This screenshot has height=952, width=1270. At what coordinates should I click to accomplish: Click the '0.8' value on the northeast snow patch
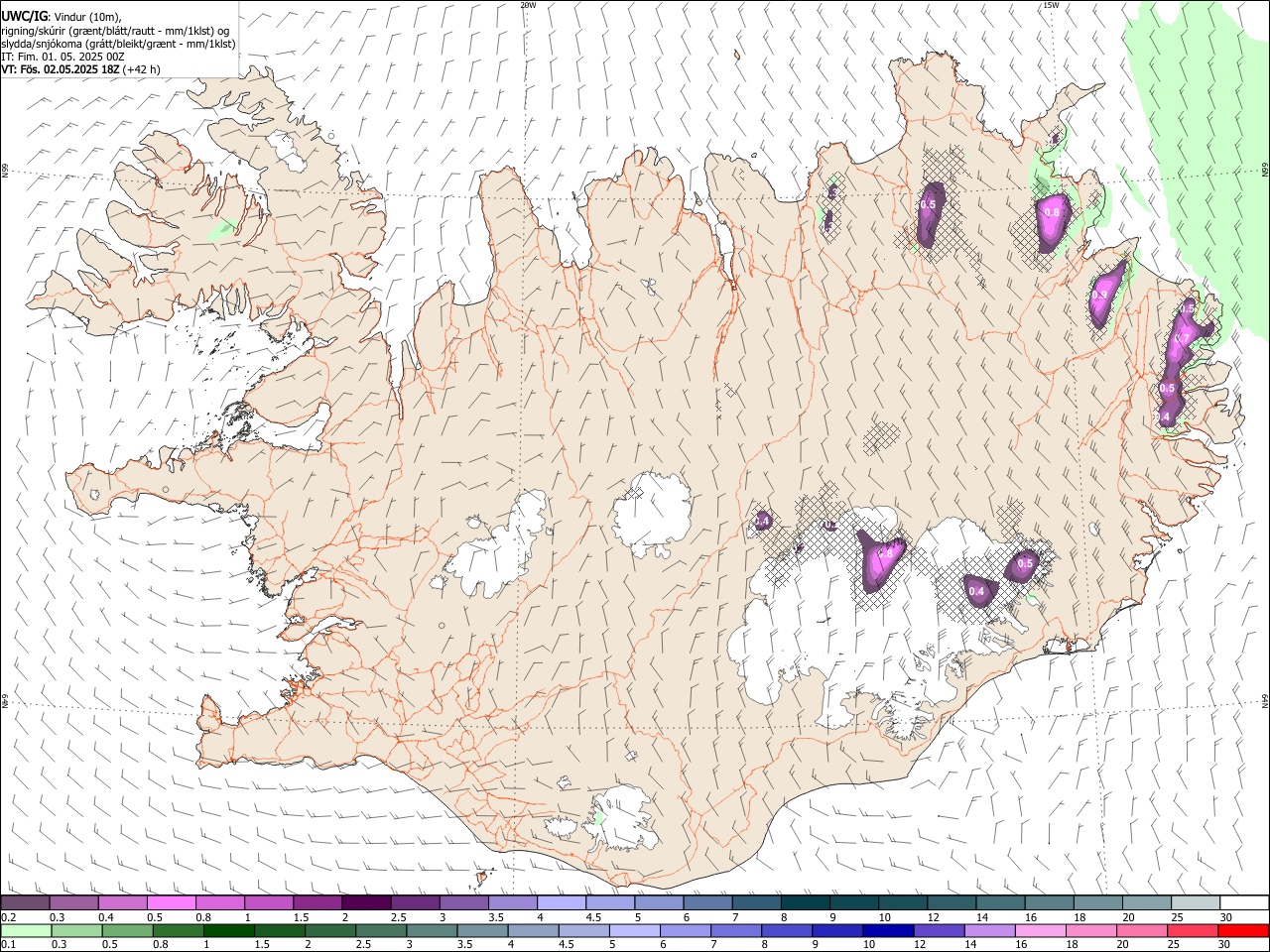pos(1053,213)
